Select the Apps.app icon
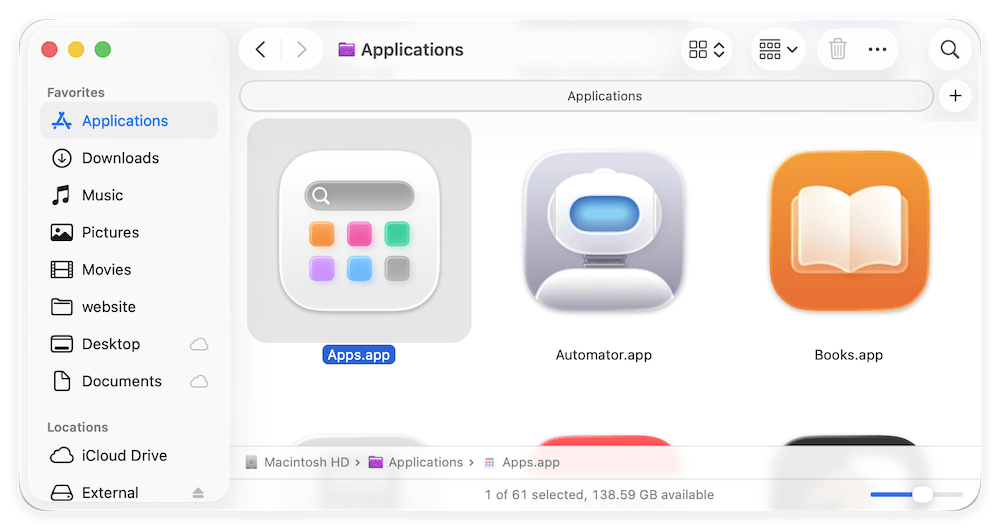1000x530 pixels. pyautogui.click(x=359, y=231)
